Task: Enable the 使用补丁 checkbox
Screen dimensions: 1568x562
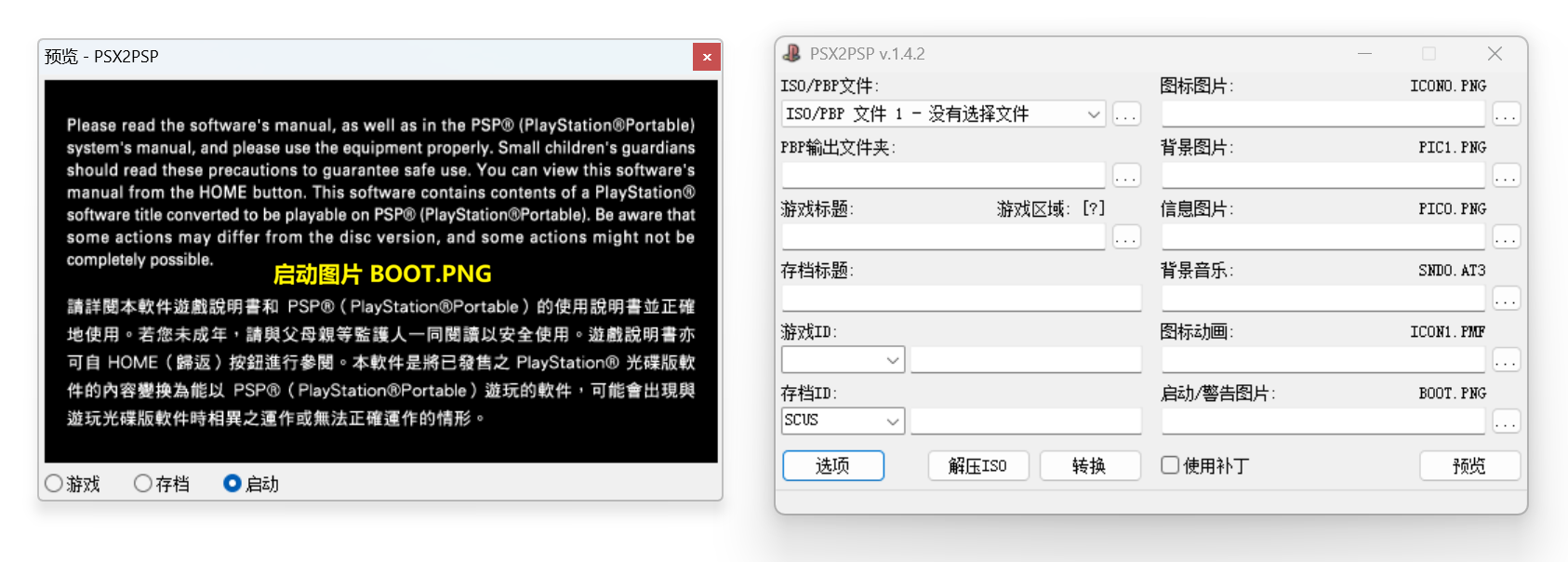Action: point(1170,465)
